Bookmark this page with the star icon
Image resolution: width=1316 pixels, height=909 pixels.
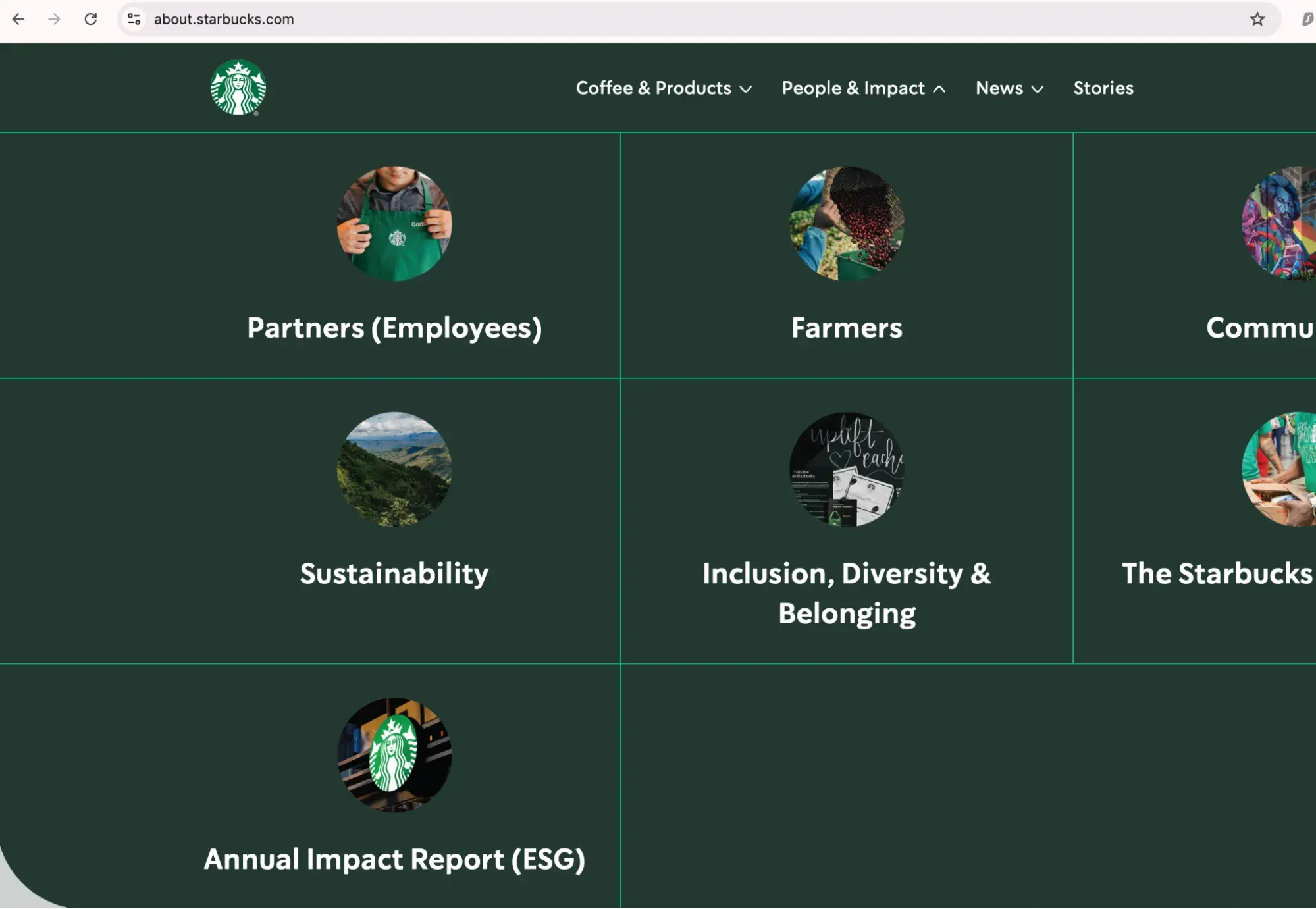pos(1257,19)
